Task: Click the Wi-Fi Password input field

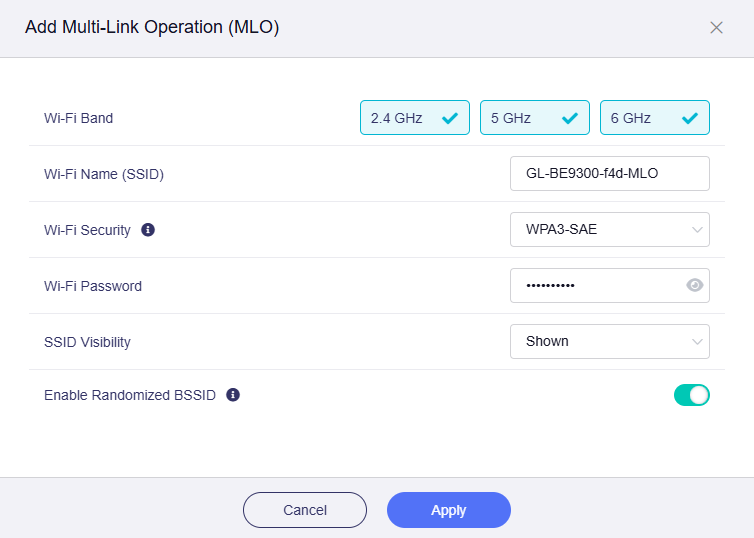Action: (610, 286)
